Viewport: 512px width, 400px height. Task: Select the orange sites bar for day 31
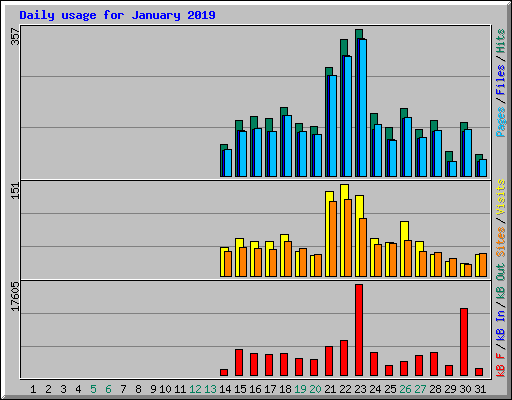[x=483, y=265]
